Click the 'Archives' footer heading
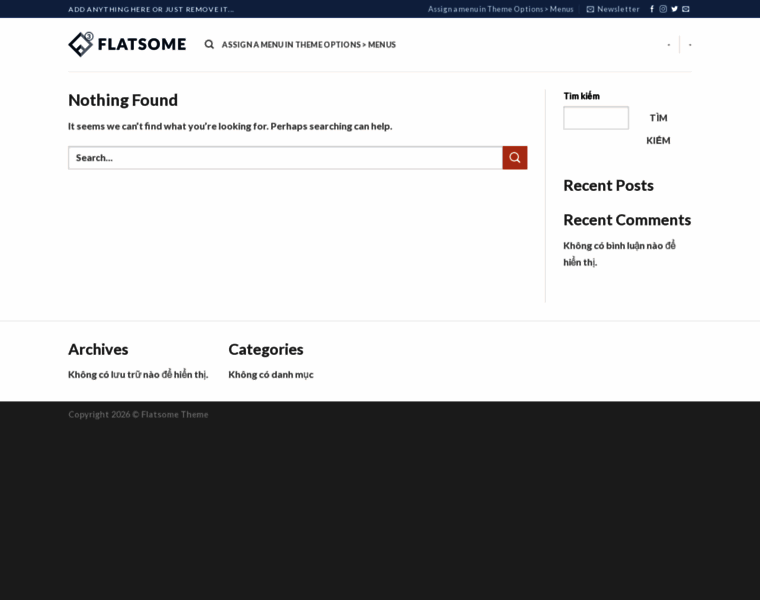This screenshot has width=760, height=600. (98, 349)
